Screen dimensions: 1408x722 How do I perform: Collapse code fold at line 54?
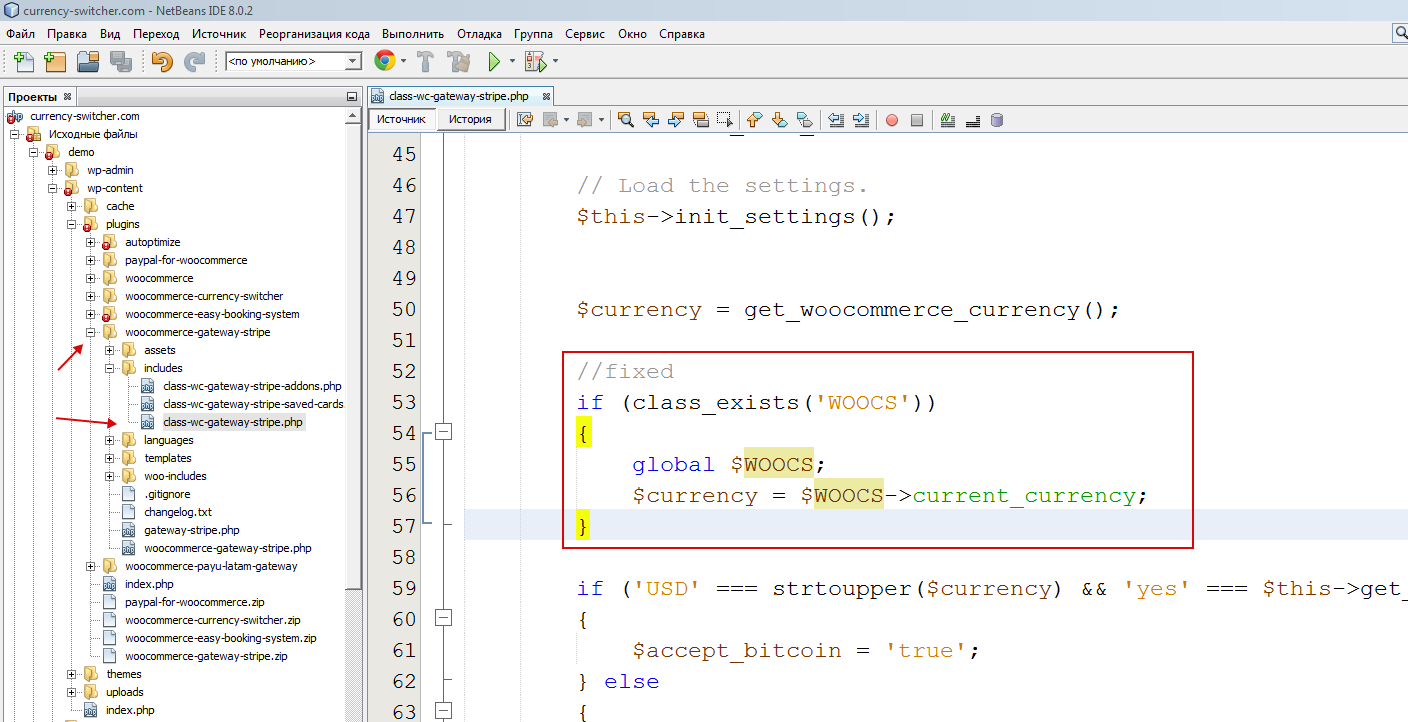(444, 432)
